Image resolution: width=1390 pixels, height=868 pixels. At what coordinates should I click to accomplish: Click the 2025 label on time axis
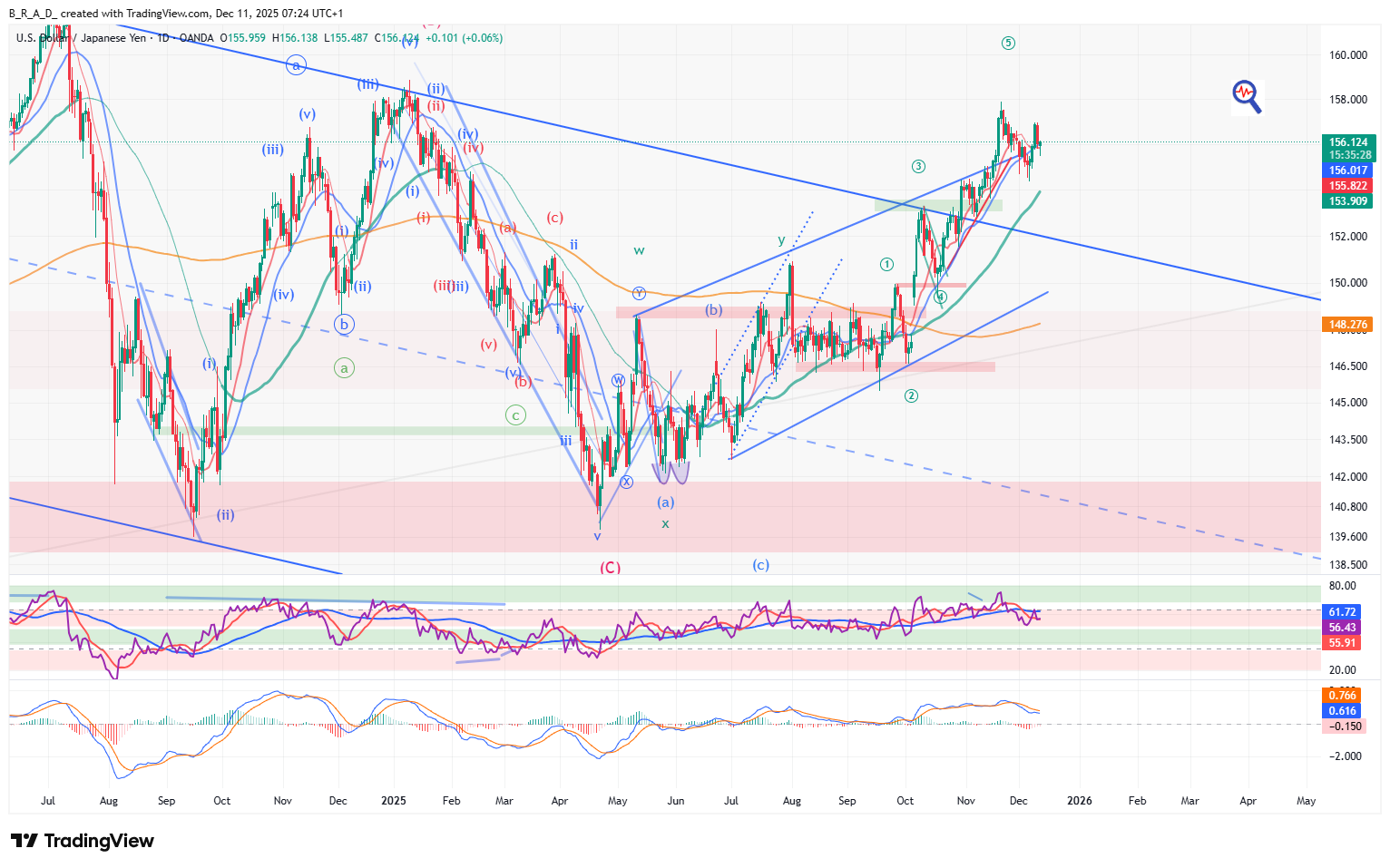coord(394,801)
